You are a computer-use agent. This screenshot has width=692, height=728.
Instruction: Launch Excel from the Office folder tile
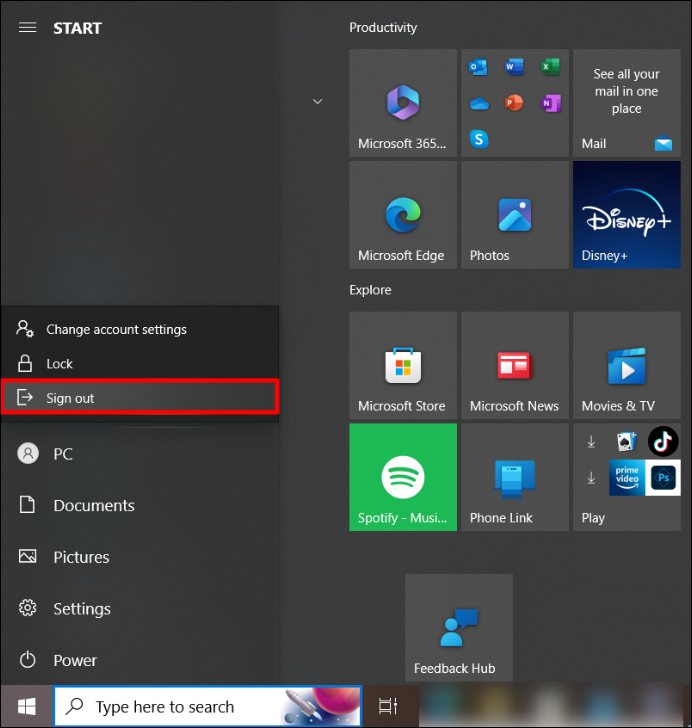(x=550, y=67)
